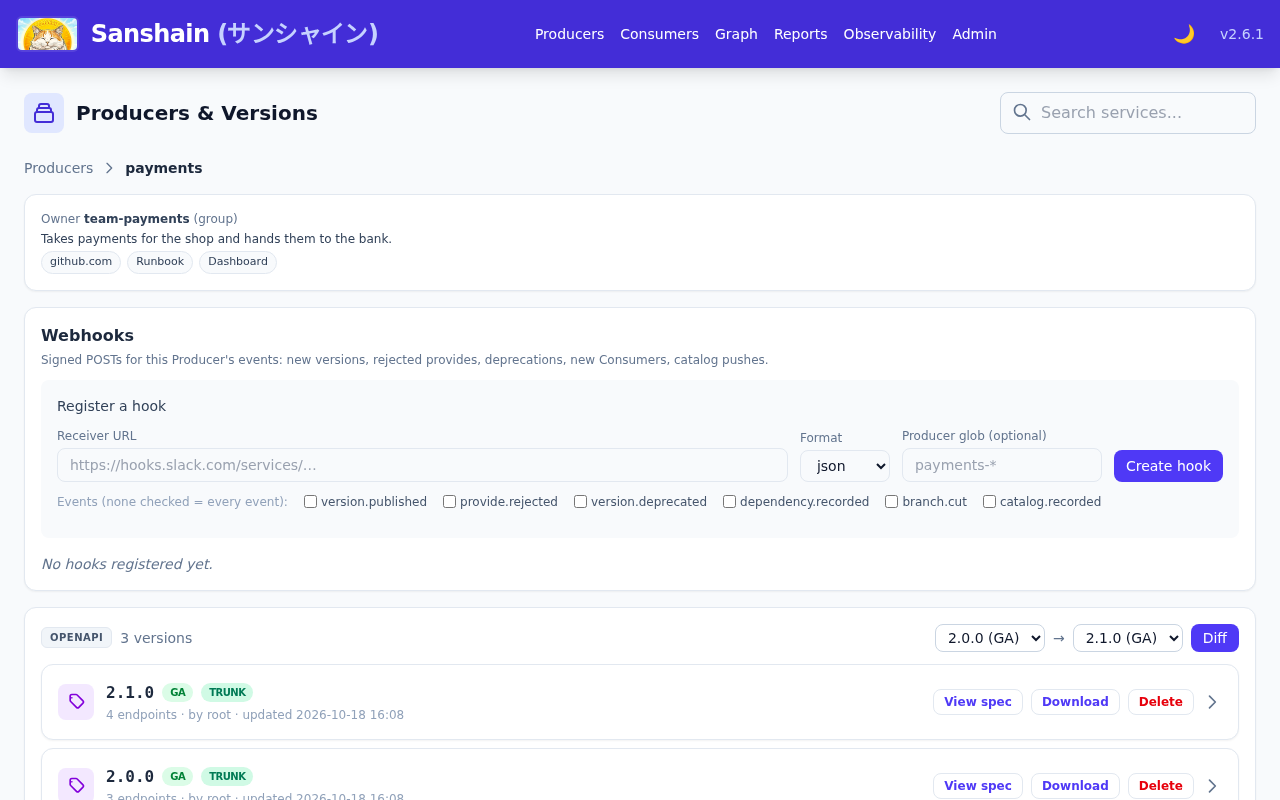Open the Observability nav item
Screen dimensions: 1280x800
point(889,34)
